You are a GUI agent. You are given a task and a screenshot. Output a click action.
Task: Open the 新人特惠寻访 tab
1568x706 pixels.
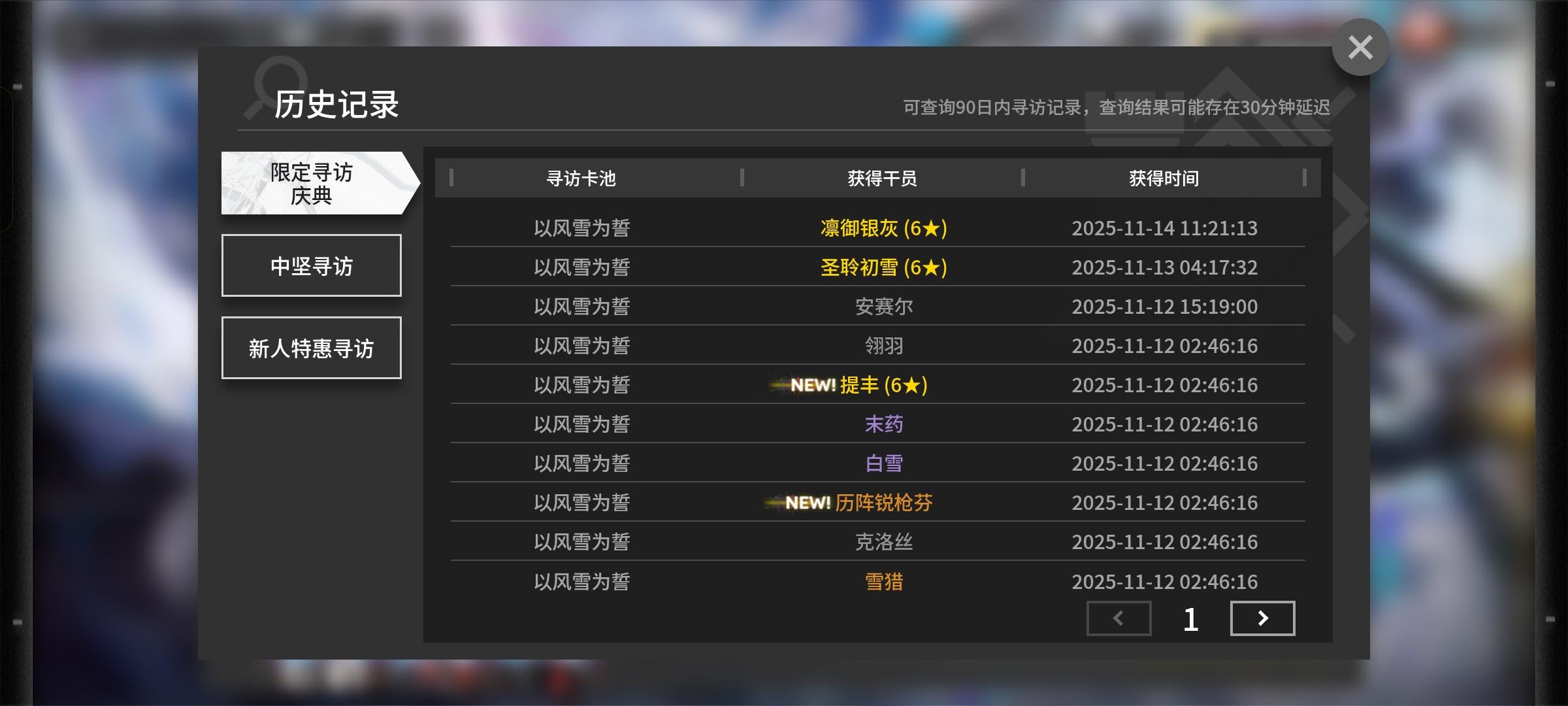[312, 348]
